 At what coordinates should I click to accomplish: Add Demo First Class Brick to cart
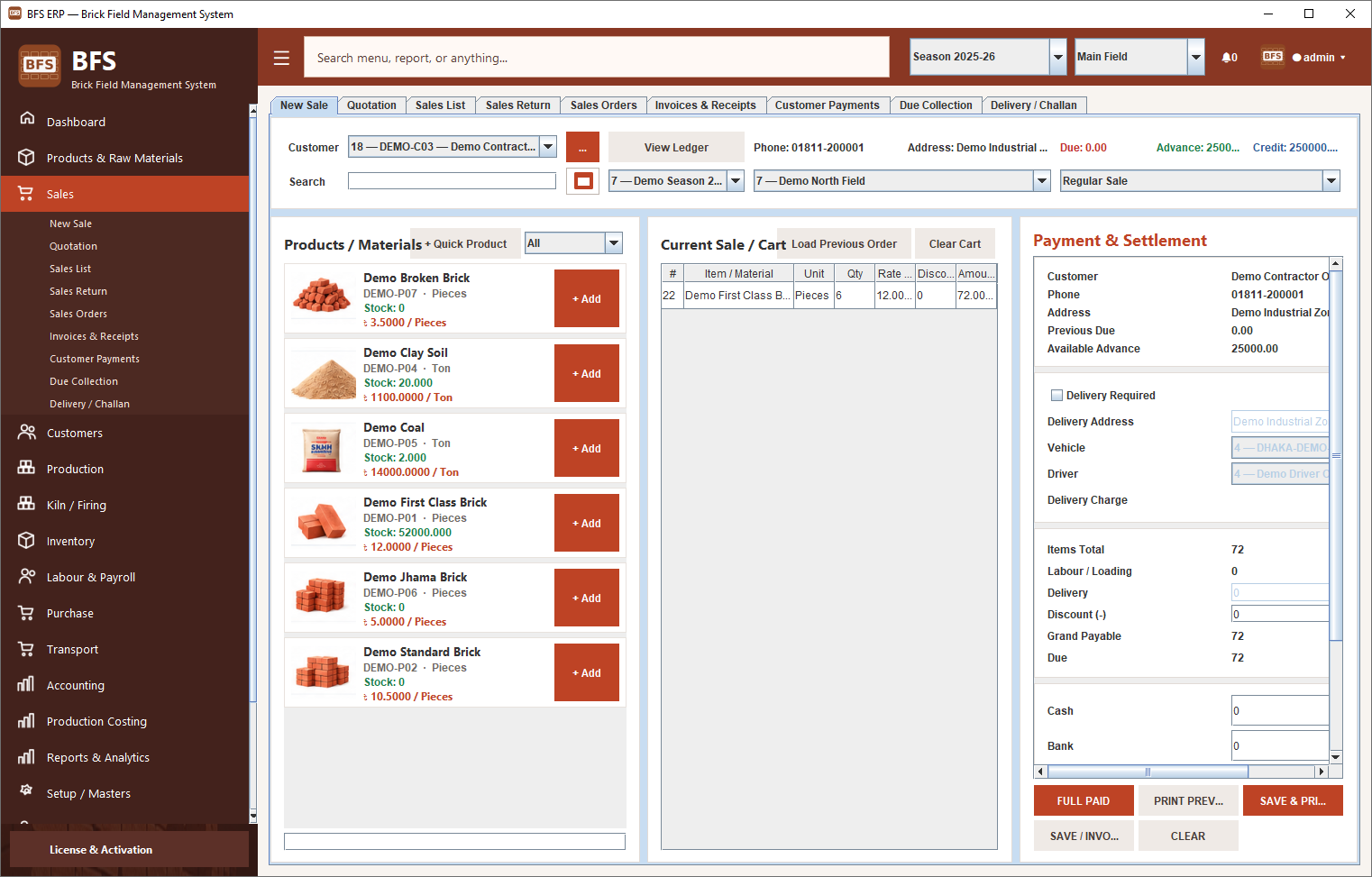click(x=587, y=524)
